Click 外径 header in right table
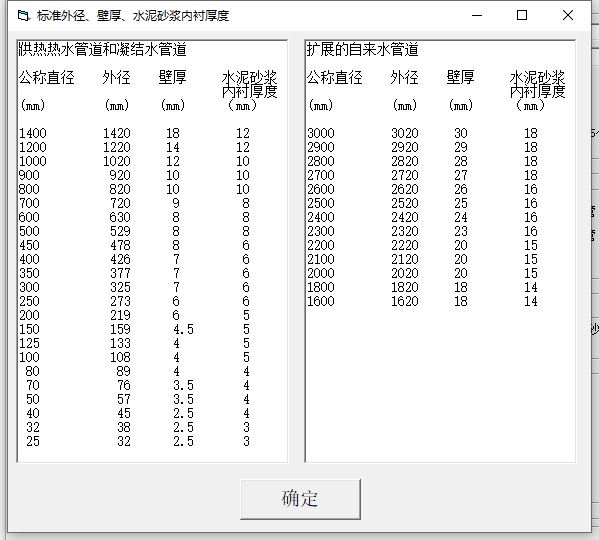Viewport: 599px width, 540px height. (405, 78)
